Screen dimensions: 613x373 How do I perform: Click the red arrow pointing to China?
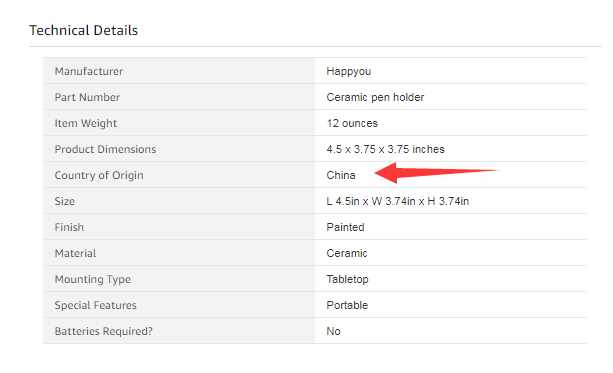(x=435, y=172)
